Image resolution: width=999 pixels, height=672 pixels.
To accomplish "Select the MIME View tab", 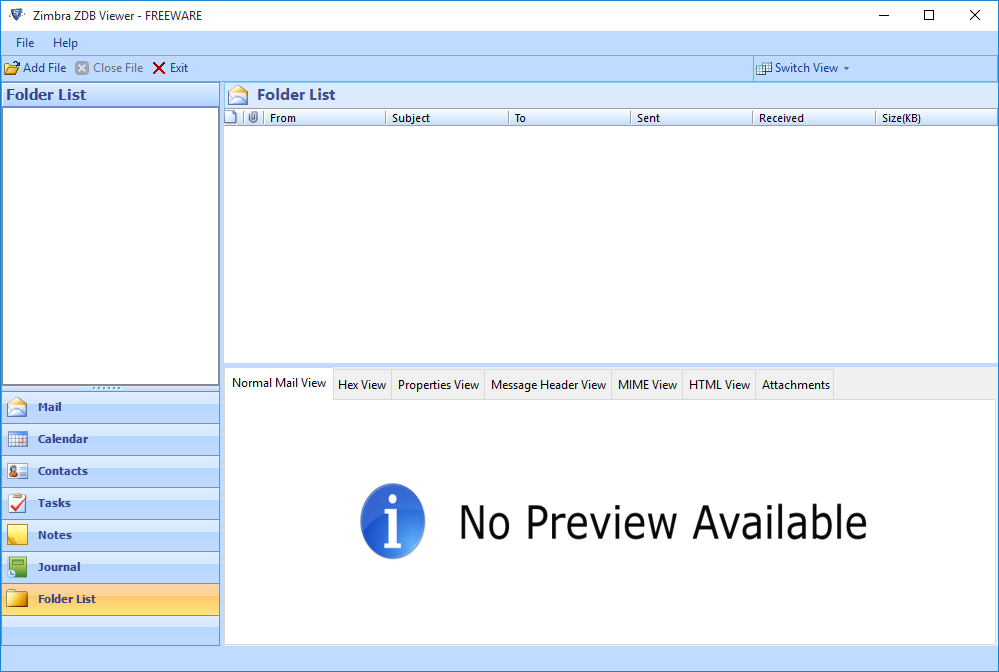I will coord(647,385).
